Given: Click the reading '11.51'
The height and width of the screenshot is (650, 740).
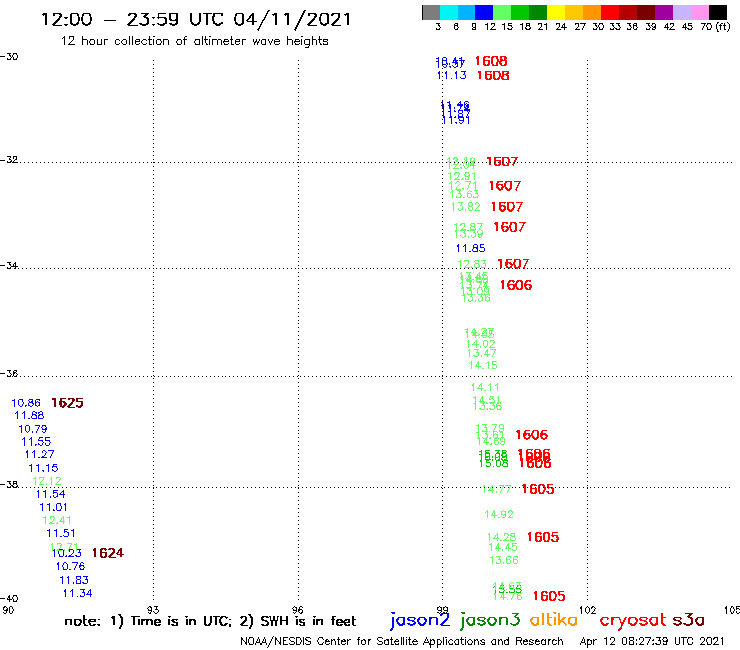Looking at the screenshot, I should [x=61, y=533].
